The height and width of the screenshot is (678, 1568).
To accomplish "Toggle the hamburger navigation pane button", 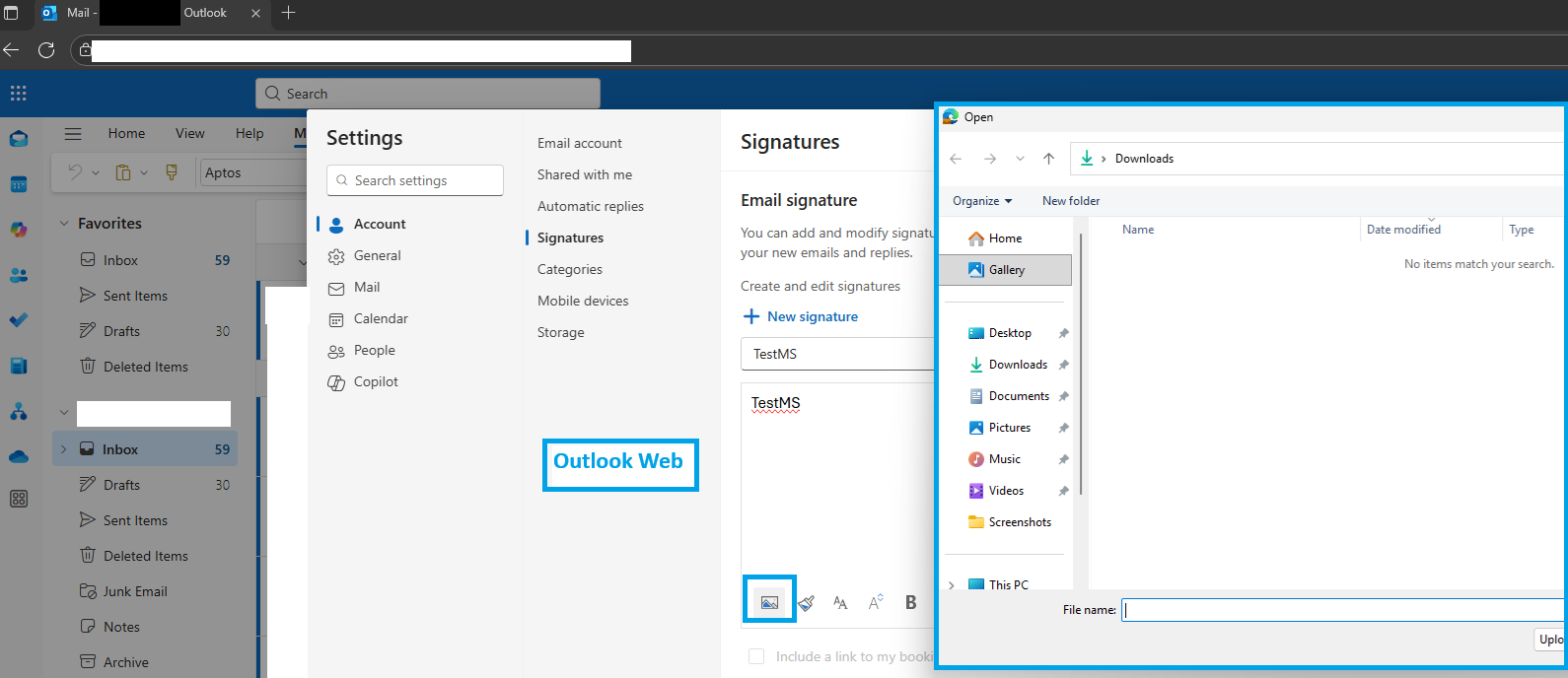I will tap(73, 134).
